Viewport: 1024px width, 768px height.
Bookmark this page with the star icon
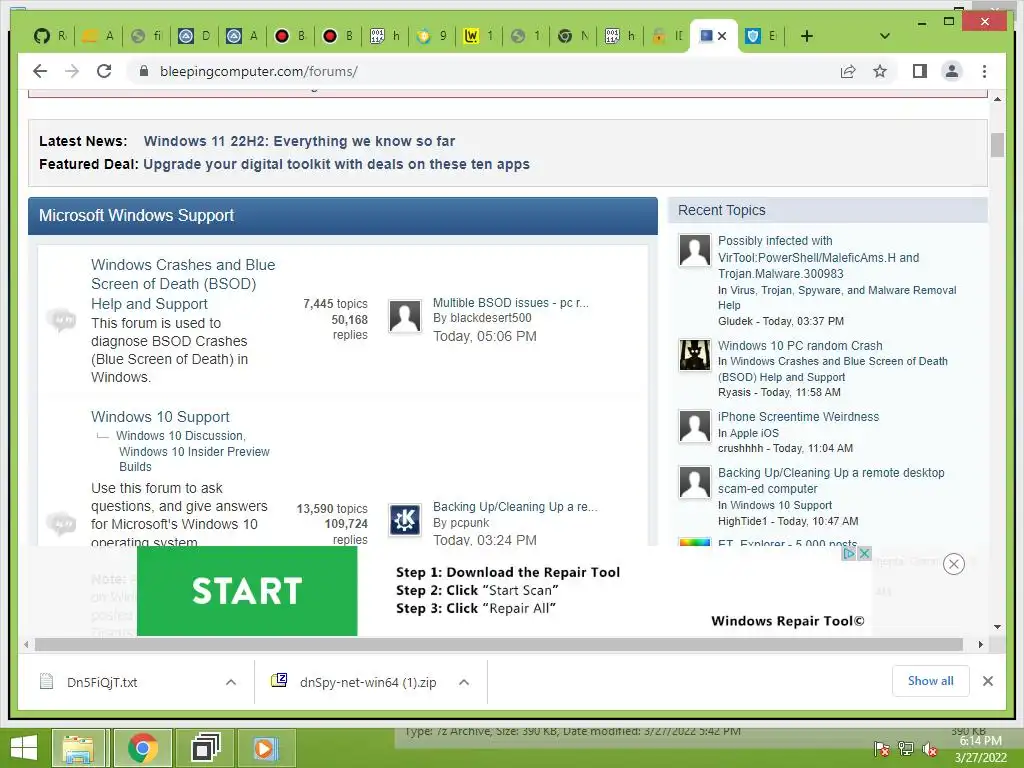pos(880,71)
